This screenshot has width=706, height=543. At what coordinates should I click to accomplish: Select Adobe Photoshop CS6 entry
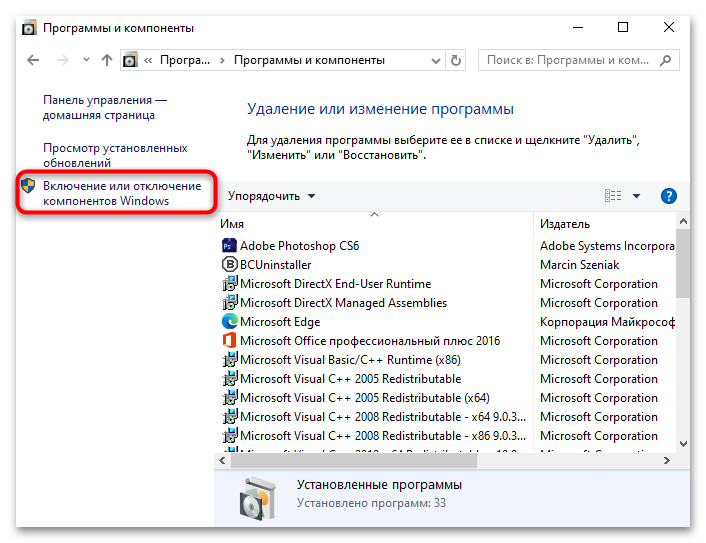point(299,246)
